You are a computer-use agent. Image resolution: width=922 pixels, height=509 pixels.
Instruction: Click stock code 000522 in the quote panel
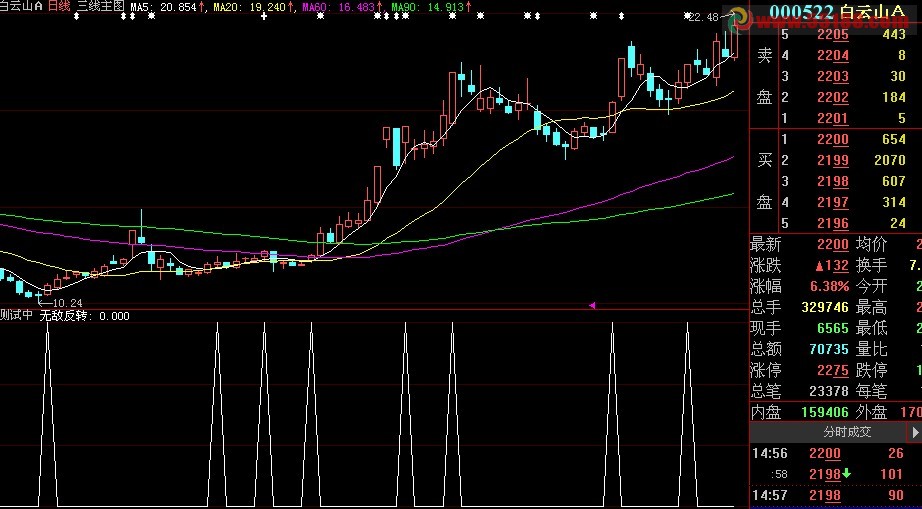pyautogui.click(x=801, y=11)
